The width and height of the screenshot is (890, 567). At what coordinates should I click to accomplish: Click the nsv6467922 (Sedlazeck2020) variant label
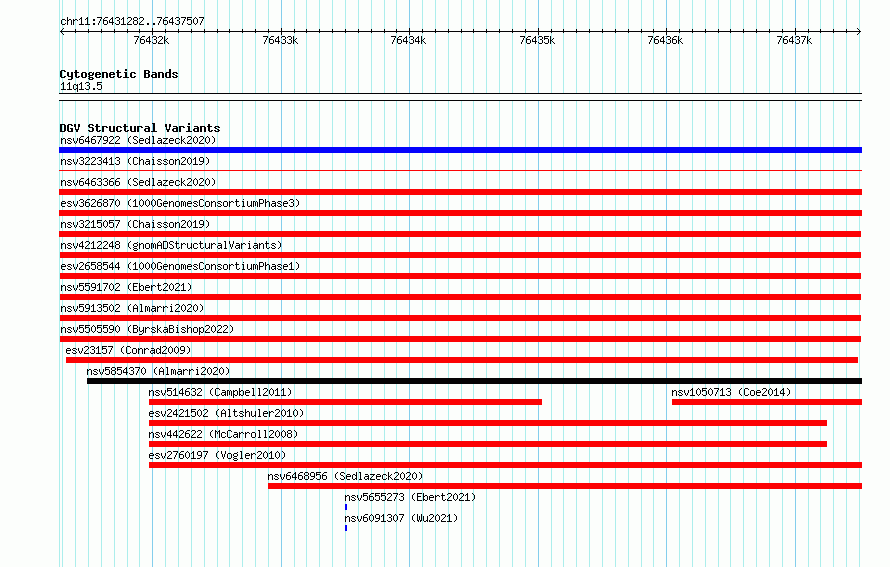pyautogui.click(x=138, y=140)
